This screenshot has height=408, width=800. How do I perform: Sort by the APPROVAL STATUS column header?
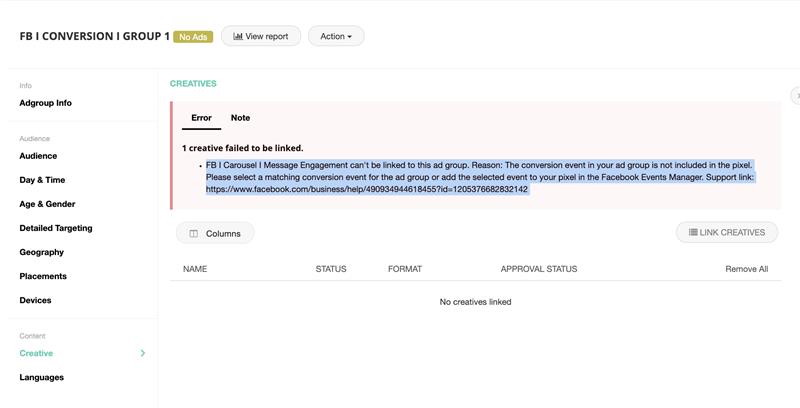click(538, 269)
